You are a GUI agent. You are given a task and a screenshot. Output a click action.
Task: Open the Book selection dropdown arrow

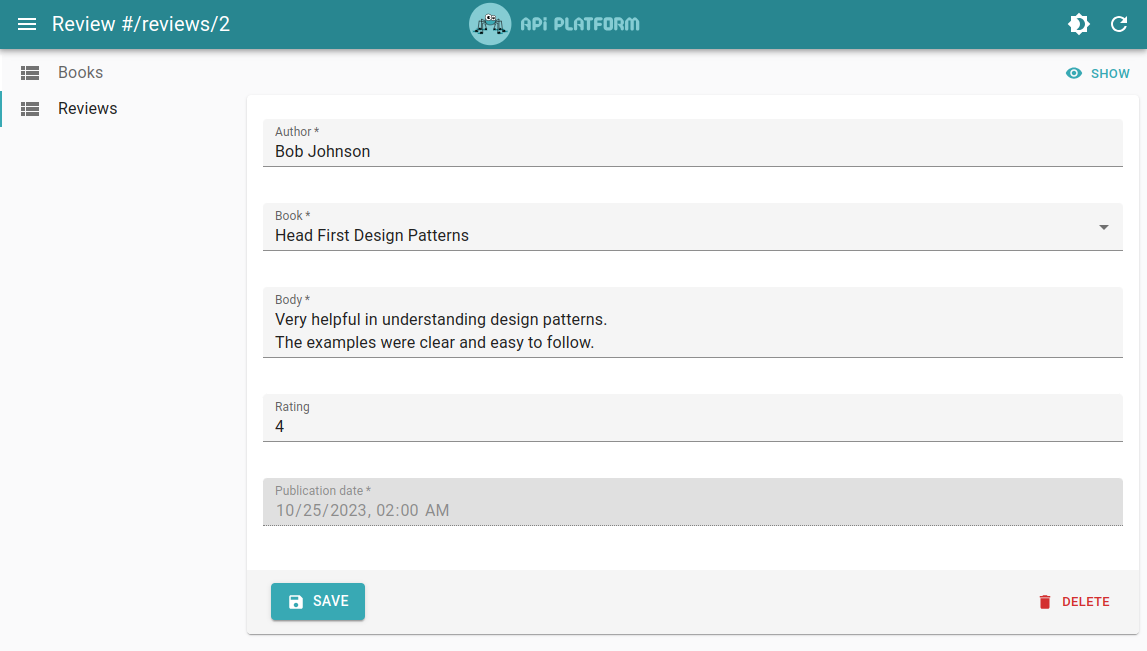pos(1103,227)
